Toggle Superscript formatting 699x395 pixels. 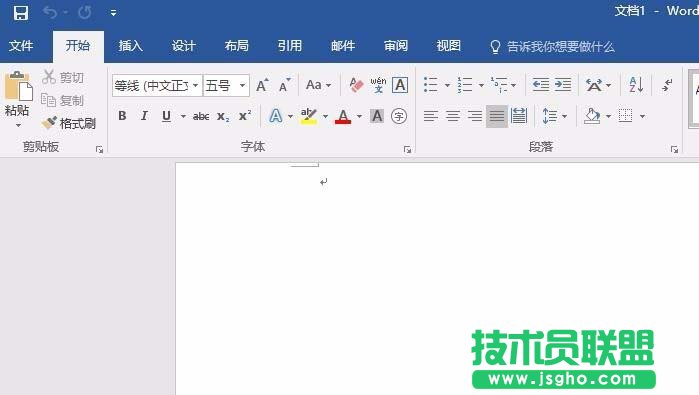pyautogui.click(x=245, y=116)
